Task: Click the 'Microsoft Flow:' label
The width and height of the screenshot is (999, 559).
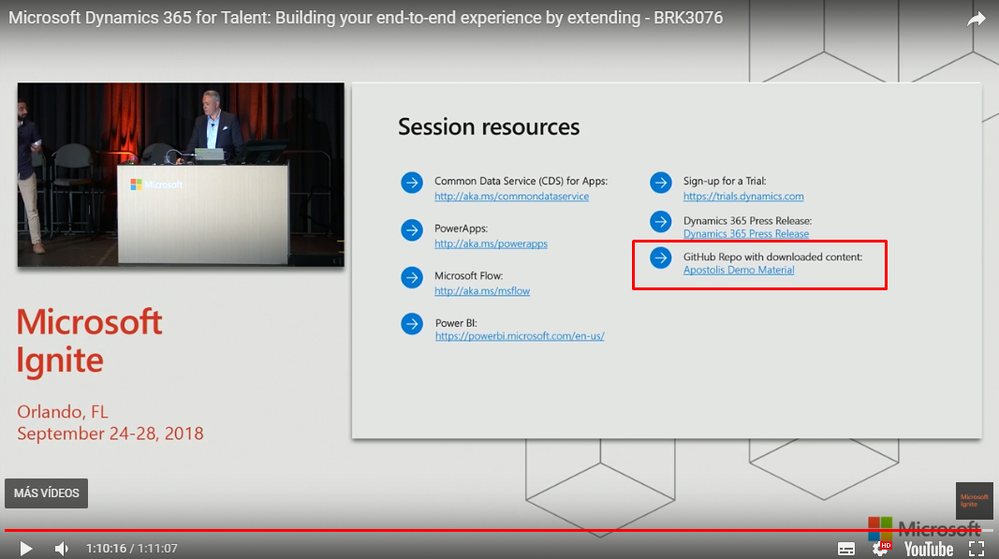Action: pyautogui.click(x=469, y=276)
